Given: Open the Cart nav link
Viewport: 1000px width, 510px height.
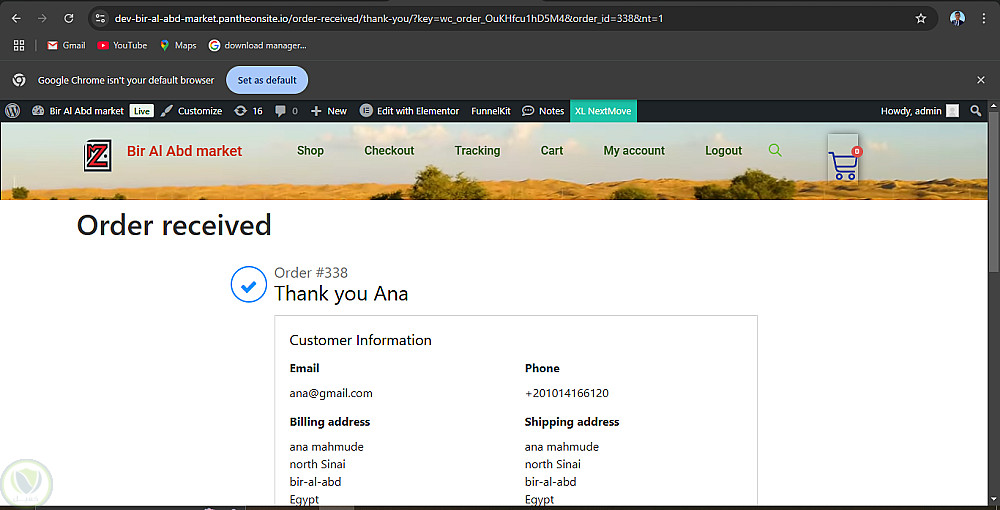Looking at the screenshot, I should click(552, 150).
